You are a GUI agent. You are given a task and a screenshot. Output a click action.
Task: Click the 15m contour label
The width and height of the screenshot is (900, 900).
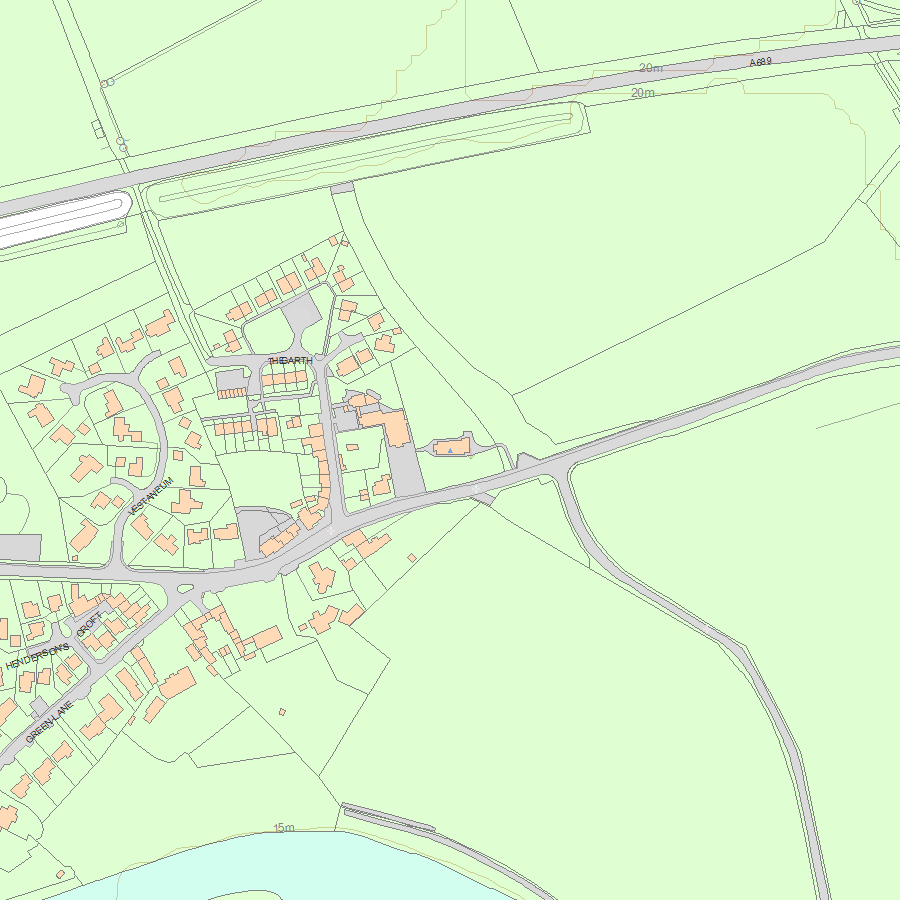point(284,828)
